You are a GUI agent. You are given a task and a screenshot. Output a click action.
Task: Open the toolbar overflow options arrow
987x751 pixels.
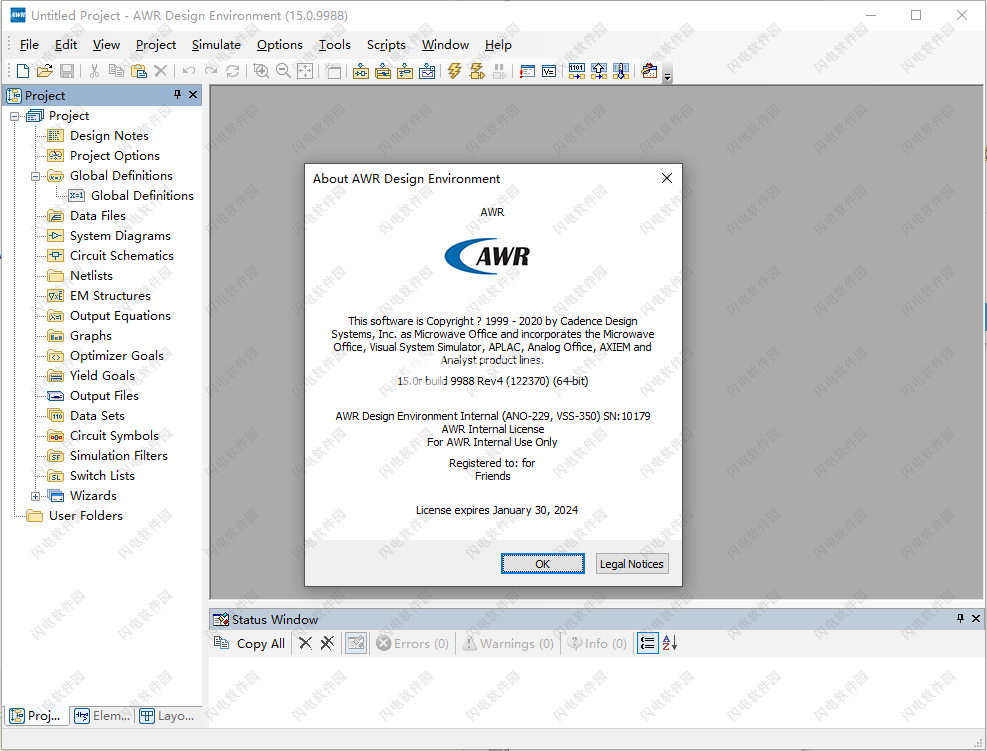click(668, 76)
